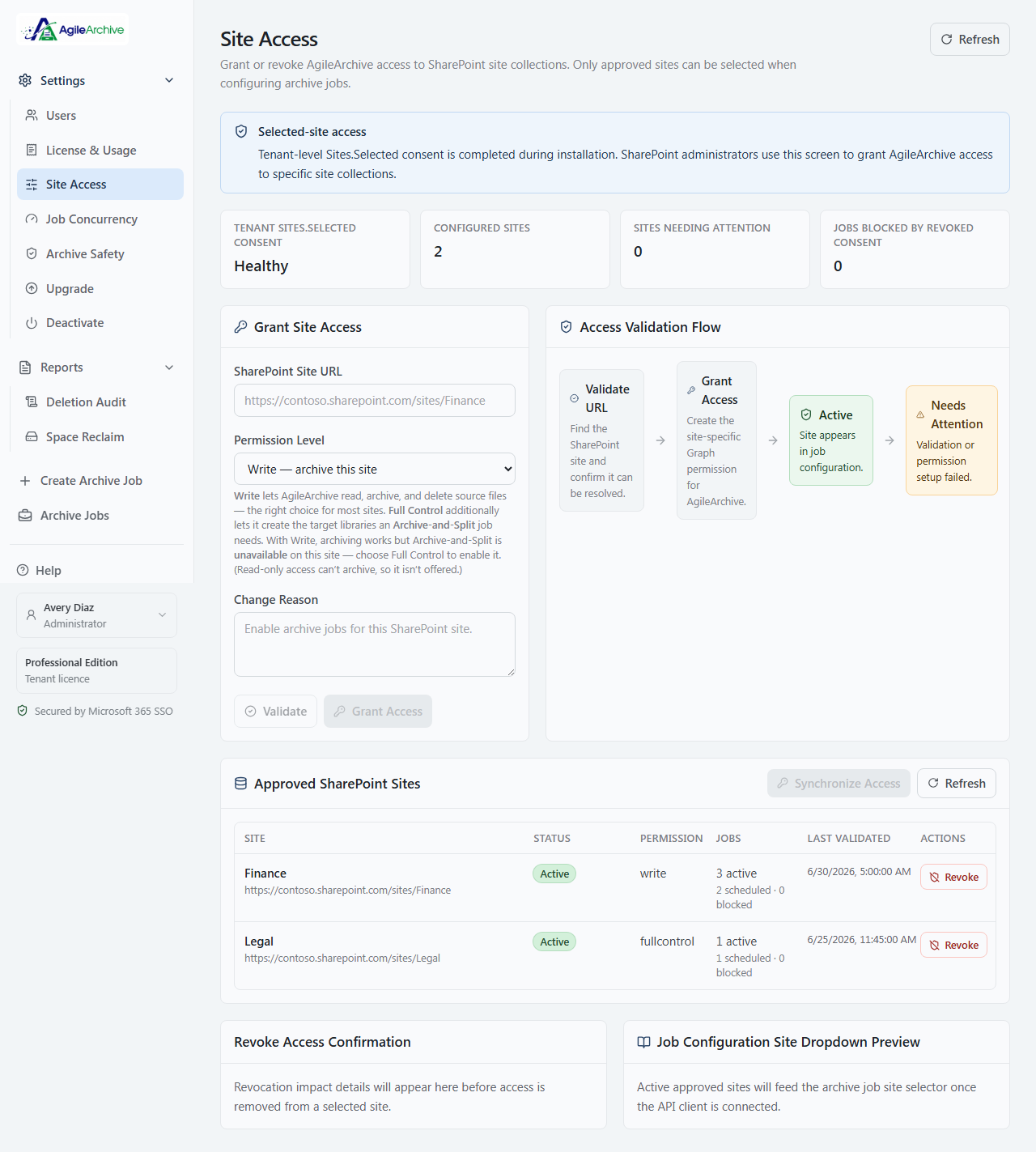The width and height of the screenshot is (1036, 1152).
Task: Click the Reports document icon
Action: pos(25,368)
